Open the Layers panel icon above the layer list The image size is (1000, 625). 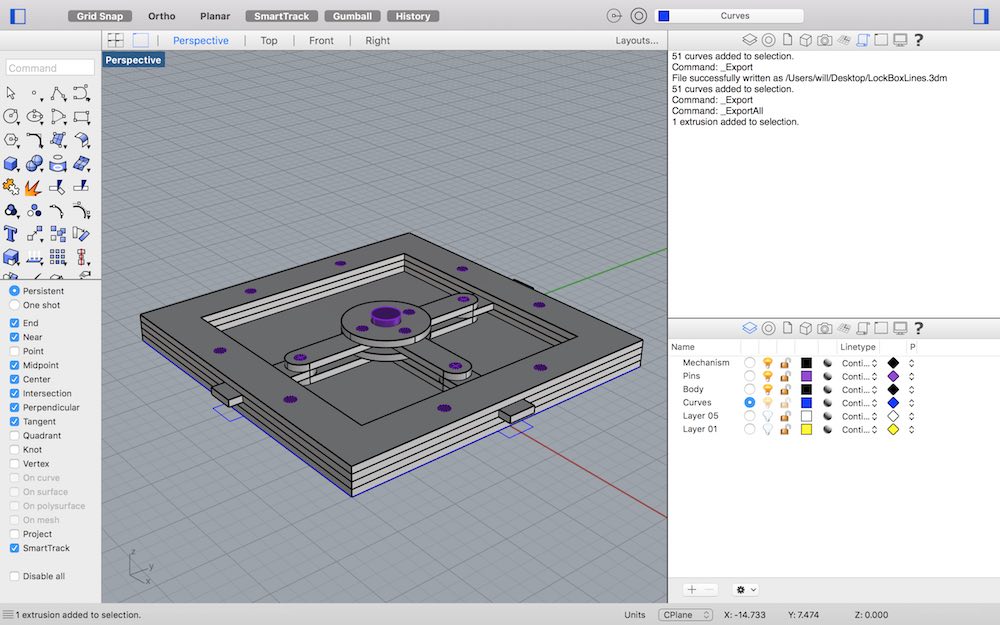point(749,328)
